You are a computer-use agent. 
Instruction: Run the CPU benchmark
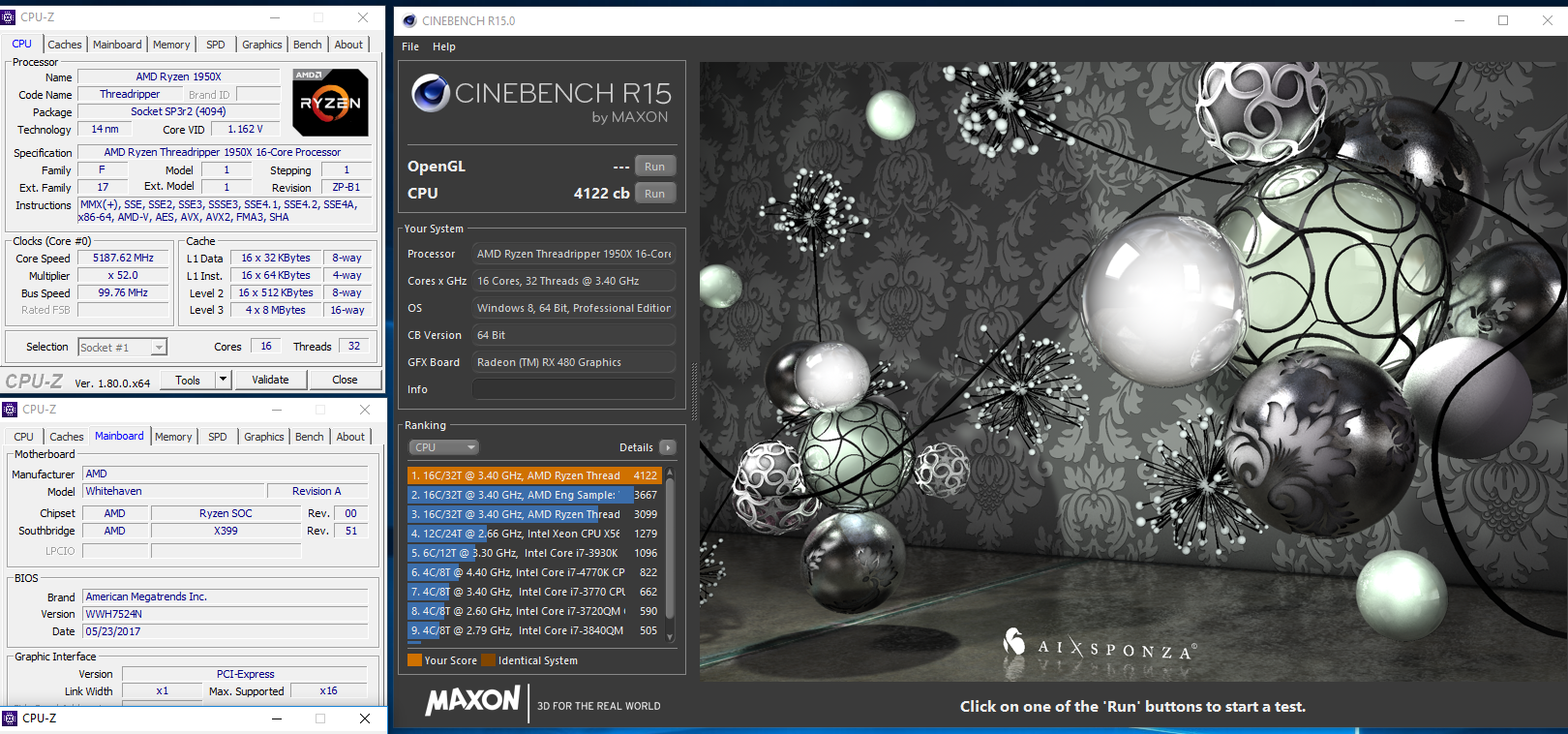654,194
